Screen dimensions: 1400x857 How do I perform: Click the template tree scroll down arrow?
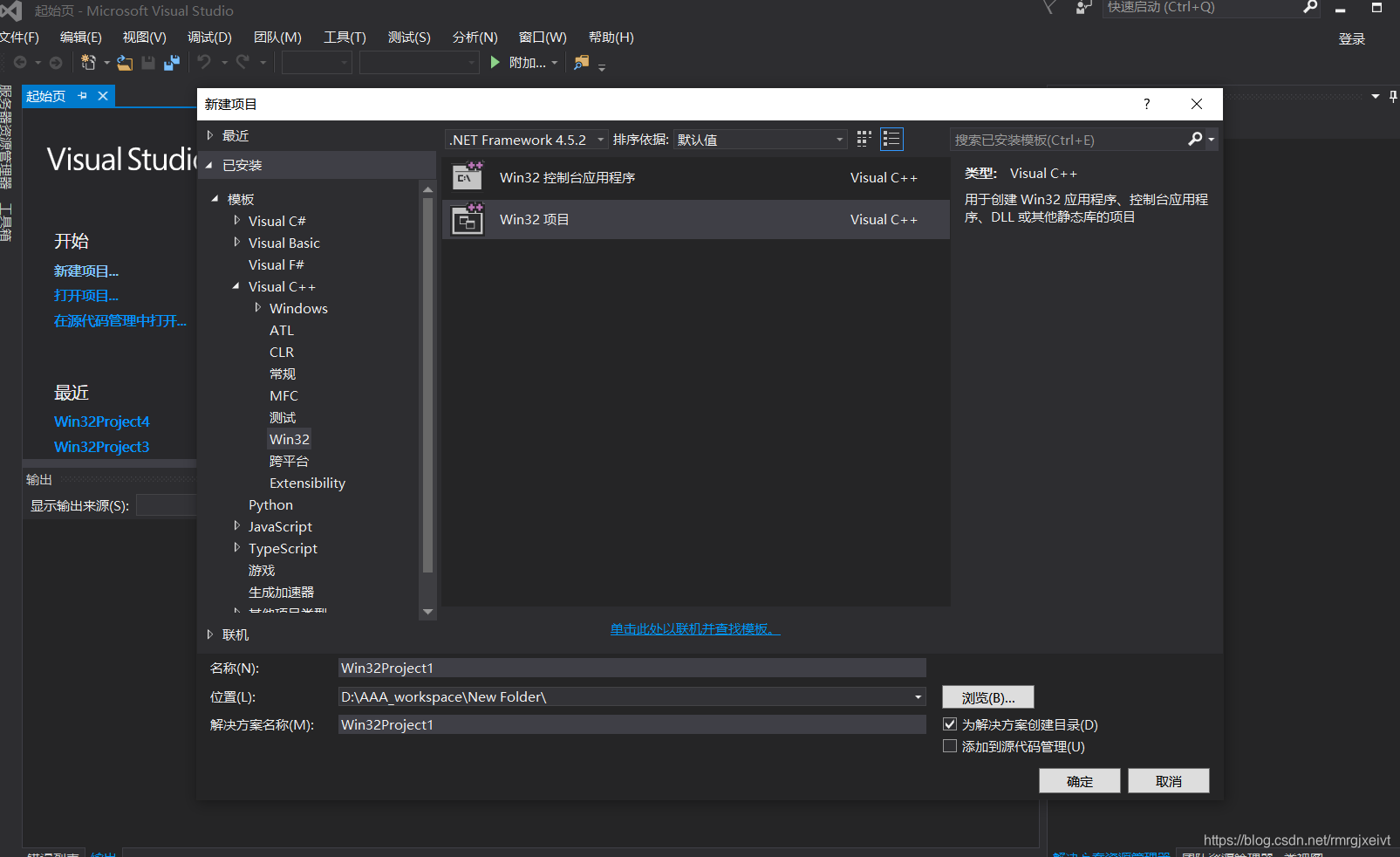click(427, 612)
